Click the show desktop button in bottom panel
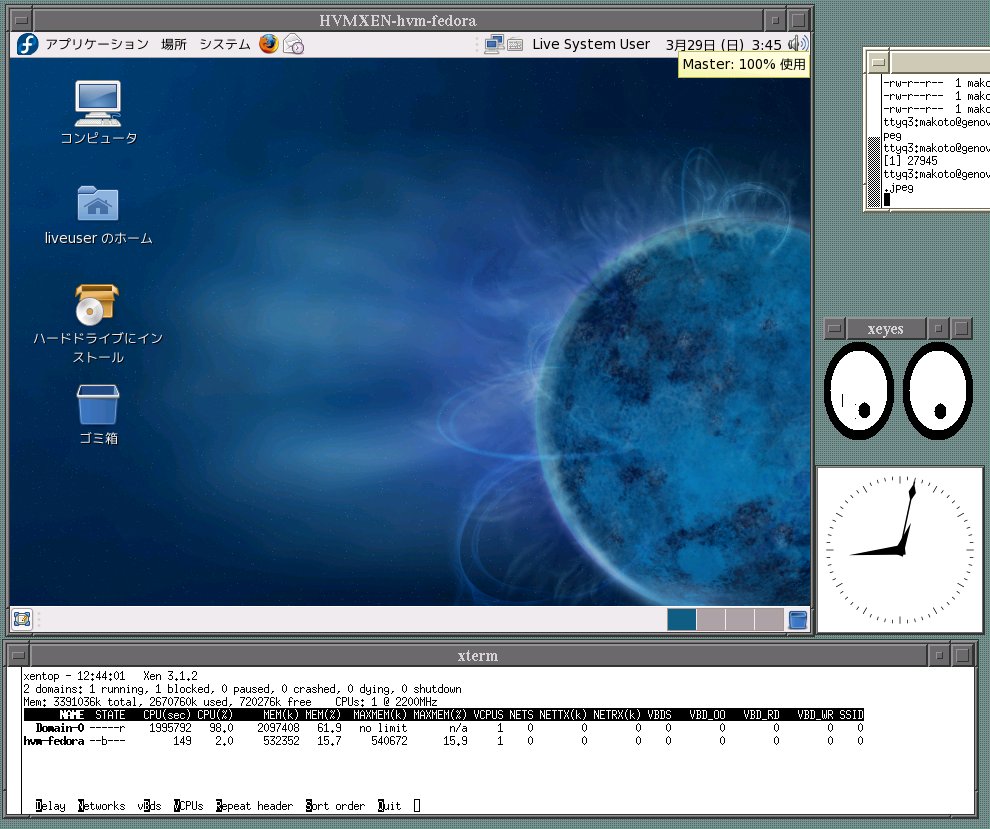This screenshot has width=990, height=829. [x=22, y=619]
